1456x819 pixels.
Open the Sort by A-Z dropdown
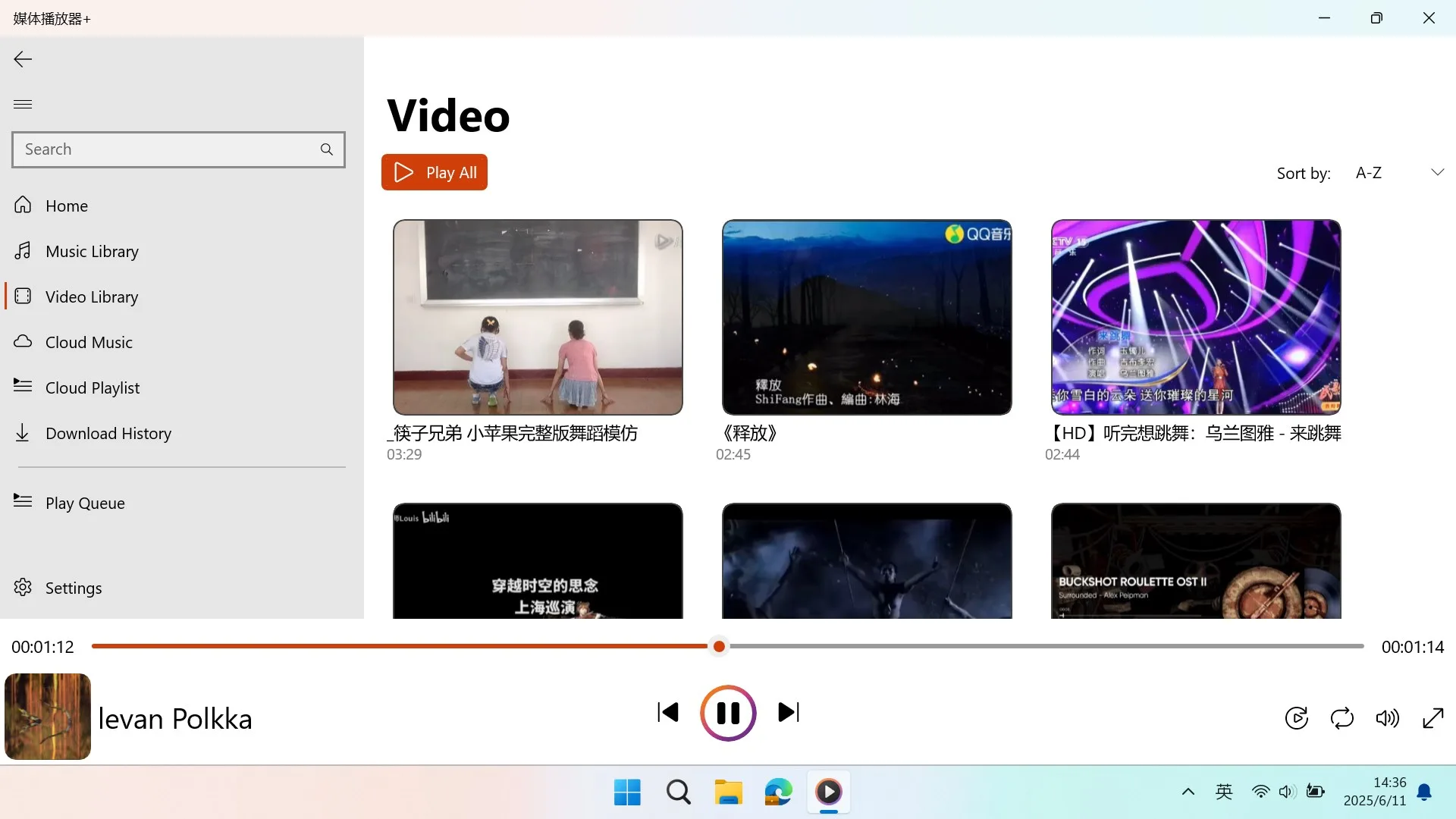coord(1399,173)
